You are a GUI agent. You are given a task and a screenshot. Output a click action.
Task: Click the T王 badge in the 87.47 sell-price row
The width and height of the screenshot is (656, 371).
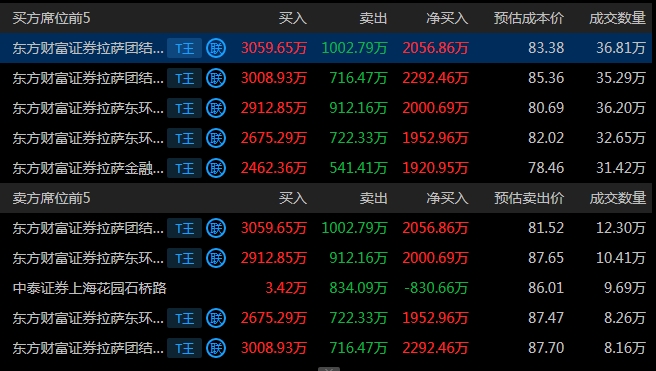click(x=184, y=318)
